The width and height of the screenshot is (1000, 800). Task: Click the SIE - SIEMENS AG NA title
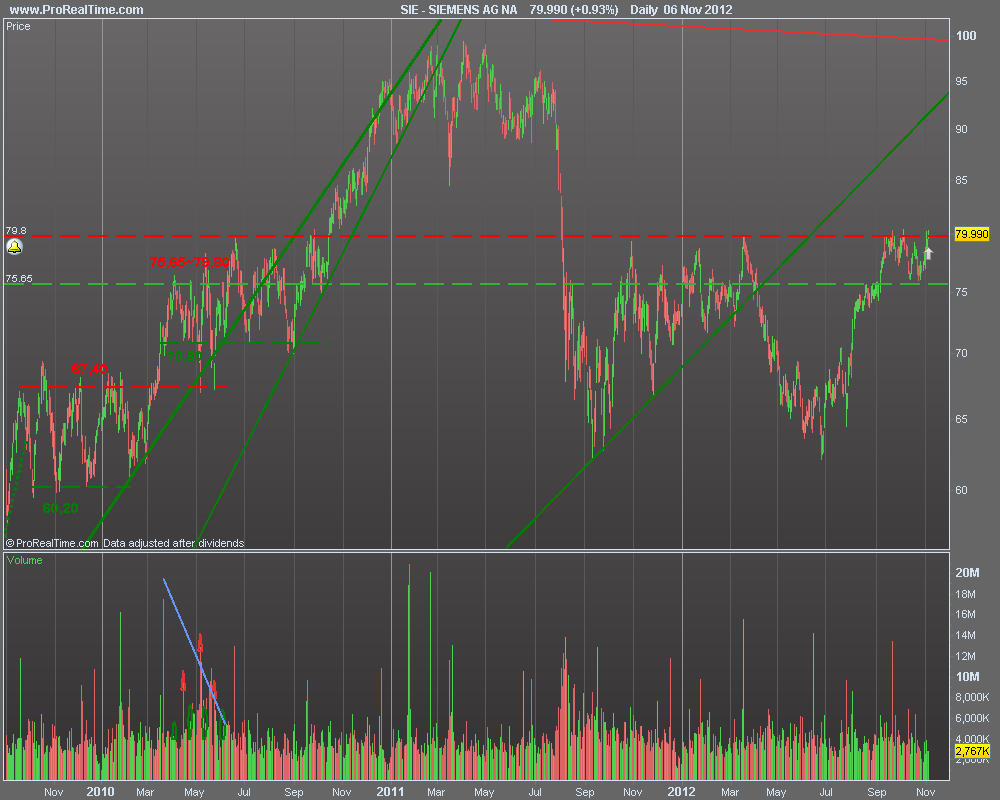click(459, 10)
